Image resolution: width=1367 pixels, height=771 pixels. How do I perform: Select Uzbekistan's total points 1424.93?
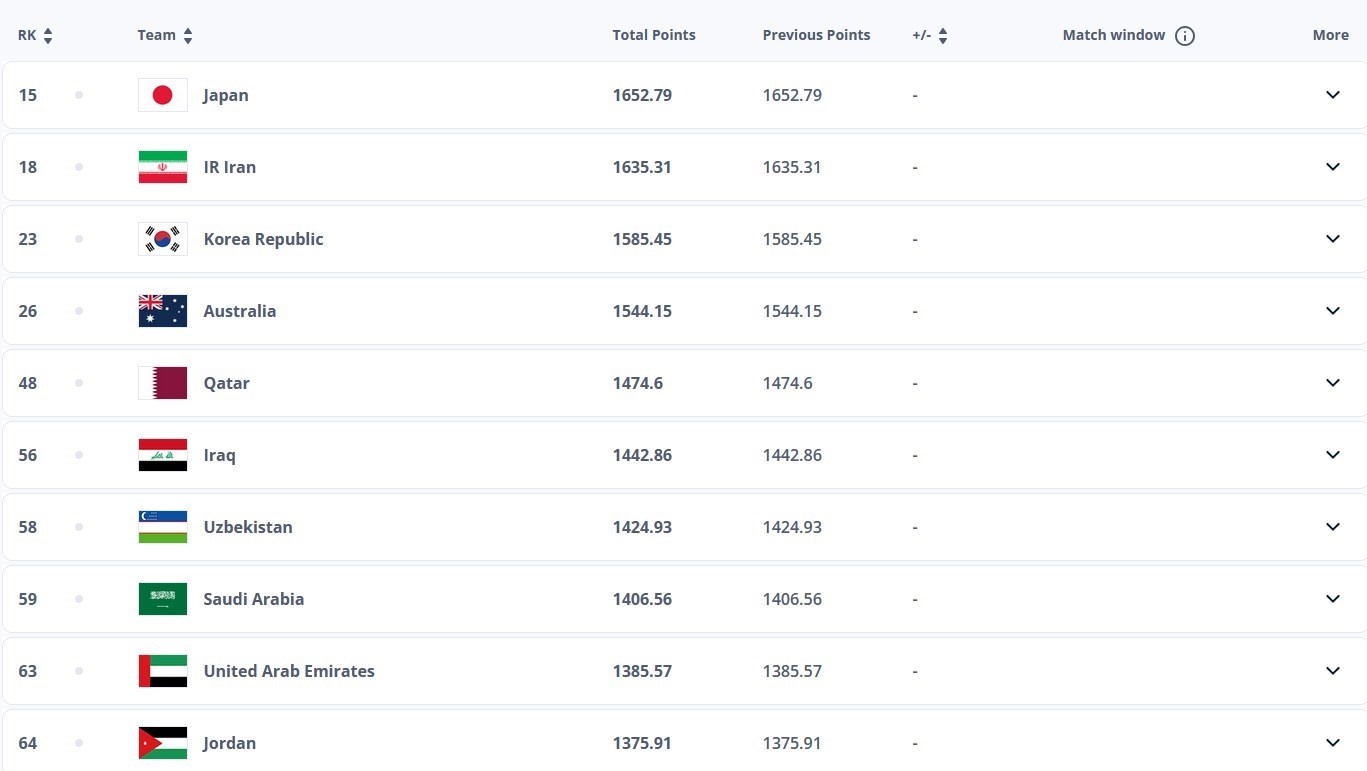[642, 527]
